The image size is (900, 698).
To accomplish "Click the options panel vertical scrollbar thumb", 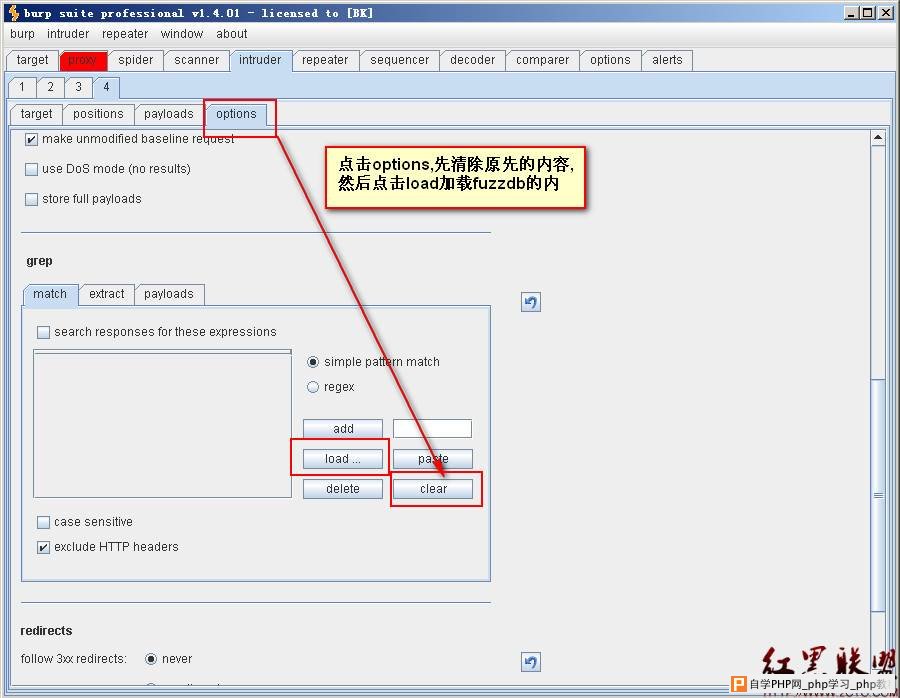I will (878, 495).
